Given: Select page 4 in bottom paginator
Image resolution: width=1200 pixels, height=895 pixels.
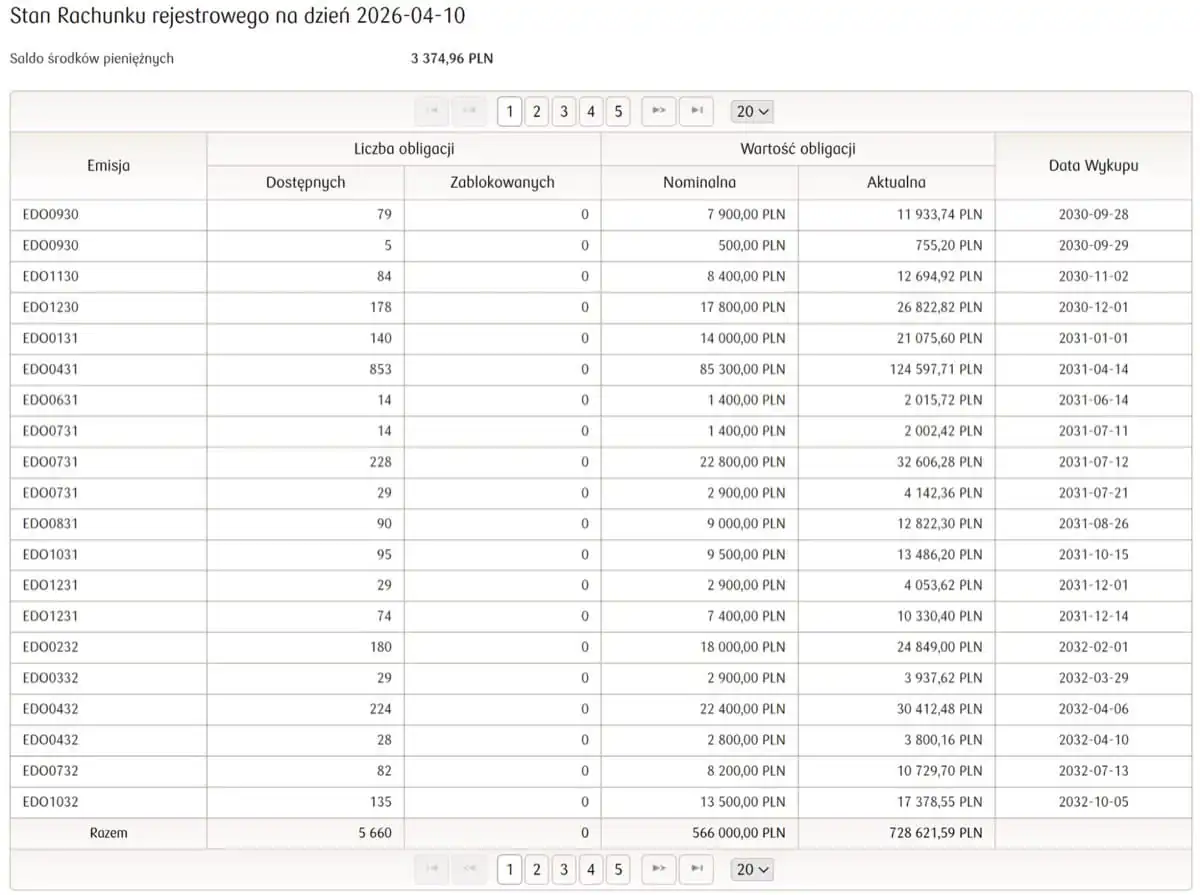Looking at the screenshot, I should click(x=591, y=869).
